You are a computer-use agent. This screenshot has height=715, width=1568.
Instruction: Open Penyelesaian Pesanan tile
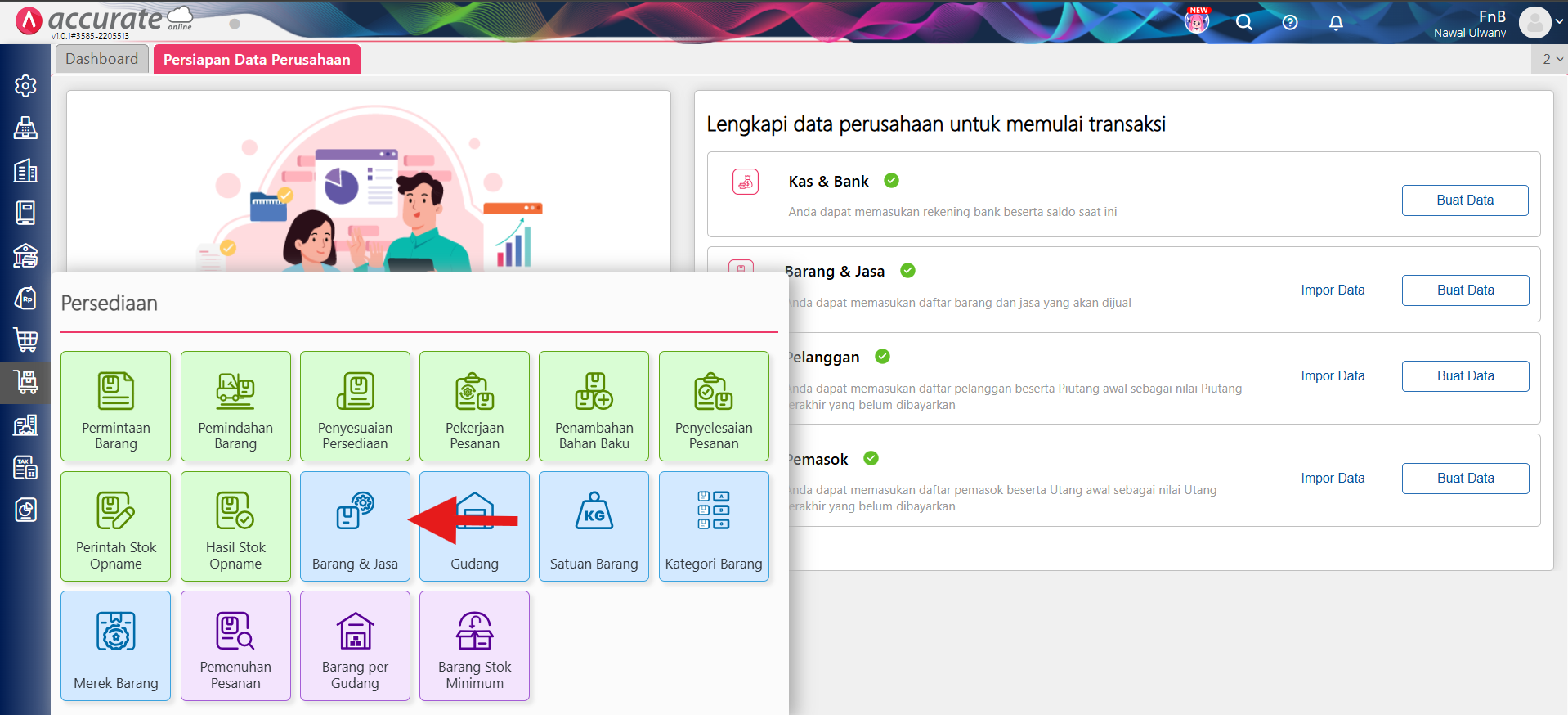pos(714,406)
